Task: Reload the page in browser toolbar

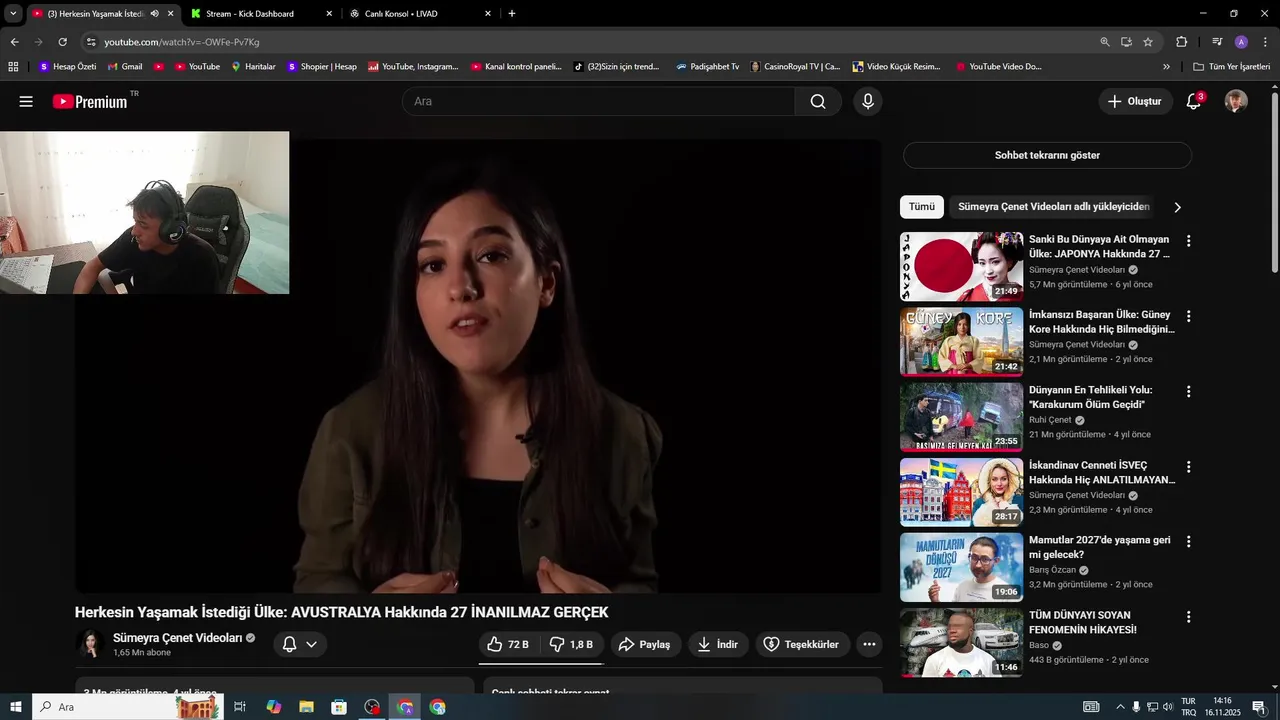Action: (62, 42)
